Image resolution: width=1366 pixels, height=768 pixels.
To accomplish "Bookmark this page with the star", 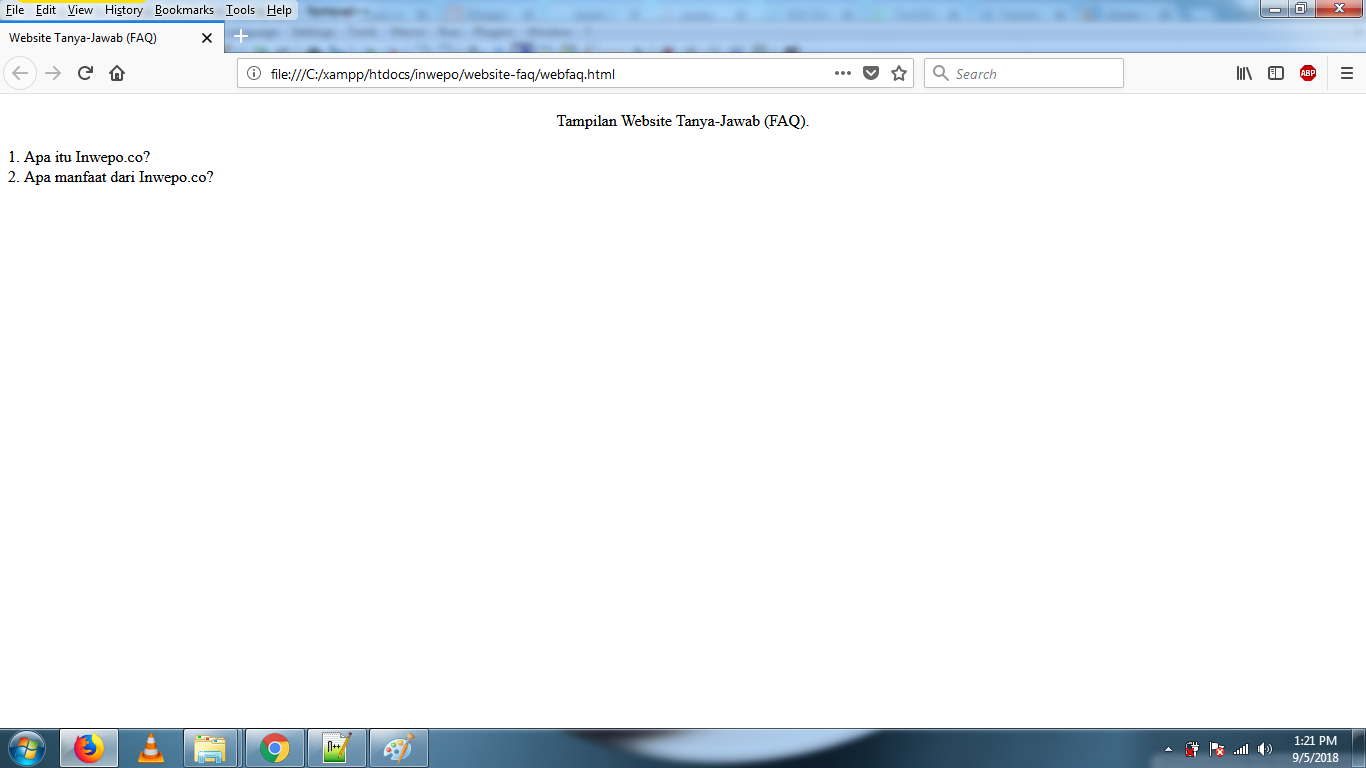I will (899, 73).
